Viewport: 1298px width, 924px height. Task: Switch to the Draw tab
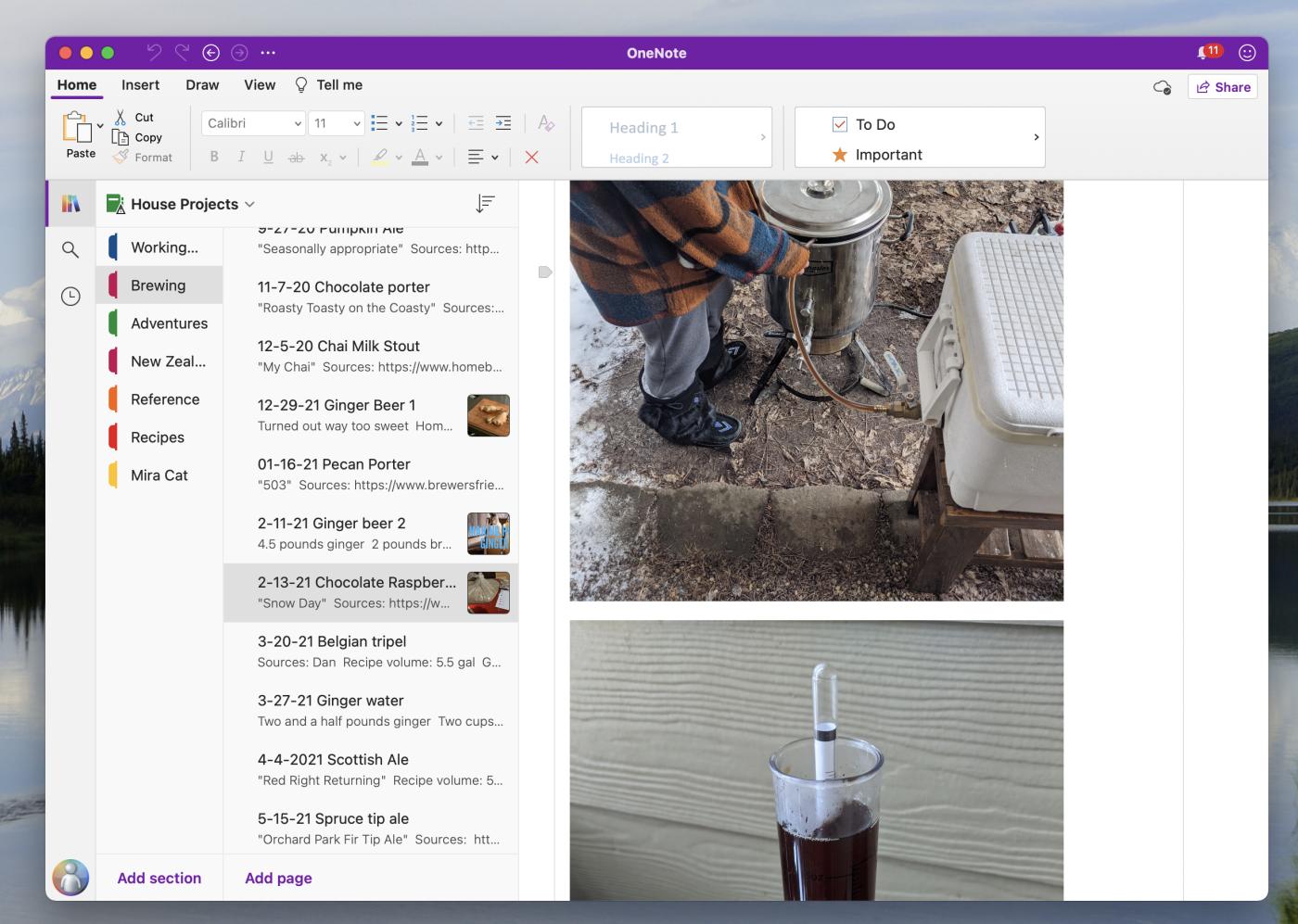point(202,84)
